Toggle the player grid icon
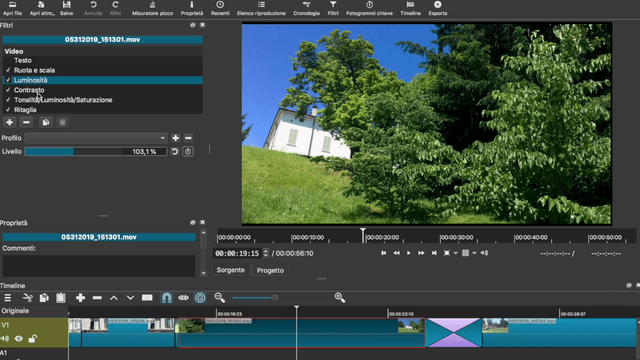The width and height of the screenshot is (640, 360). (465, 253)
